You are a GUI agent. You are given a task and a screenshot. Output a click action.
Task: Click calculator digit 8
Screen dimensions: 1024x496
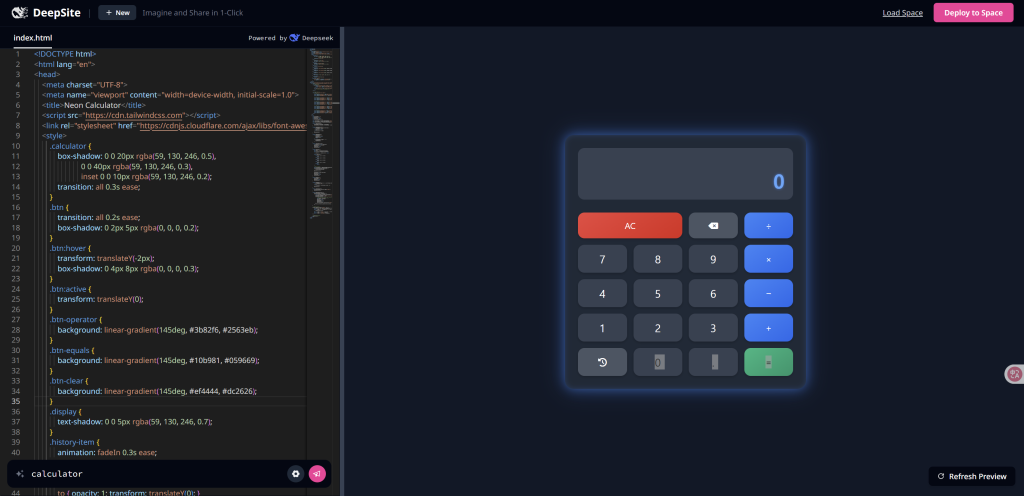[658, 259]
